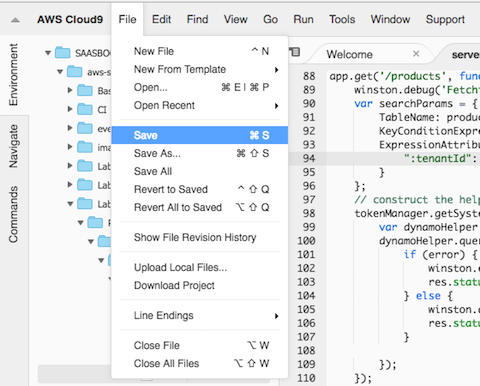
Task: Select Open... menu entry
Action: (x=200, y=87)
